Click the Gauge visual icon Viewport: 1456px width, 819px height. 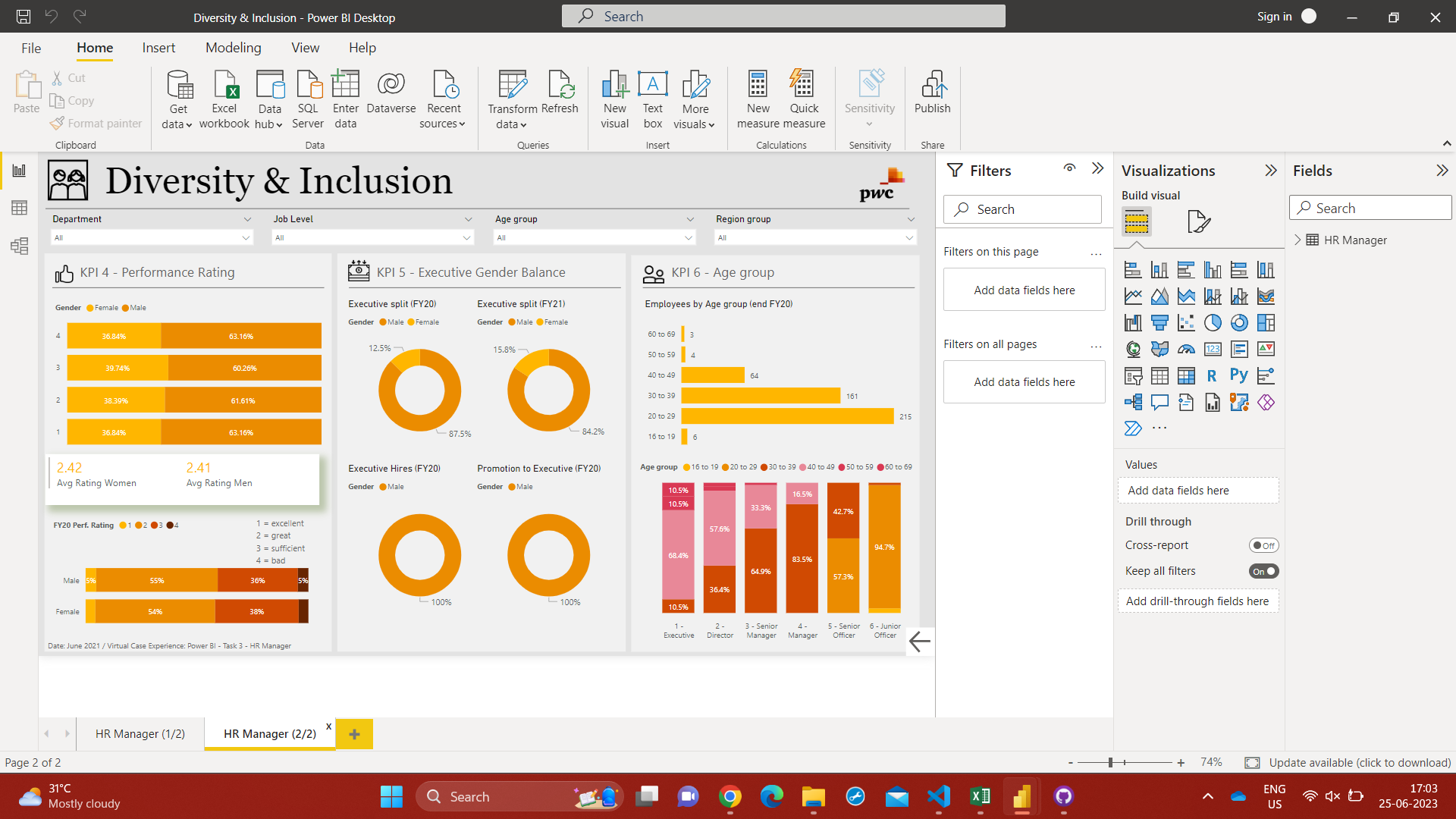point(1187,349)
